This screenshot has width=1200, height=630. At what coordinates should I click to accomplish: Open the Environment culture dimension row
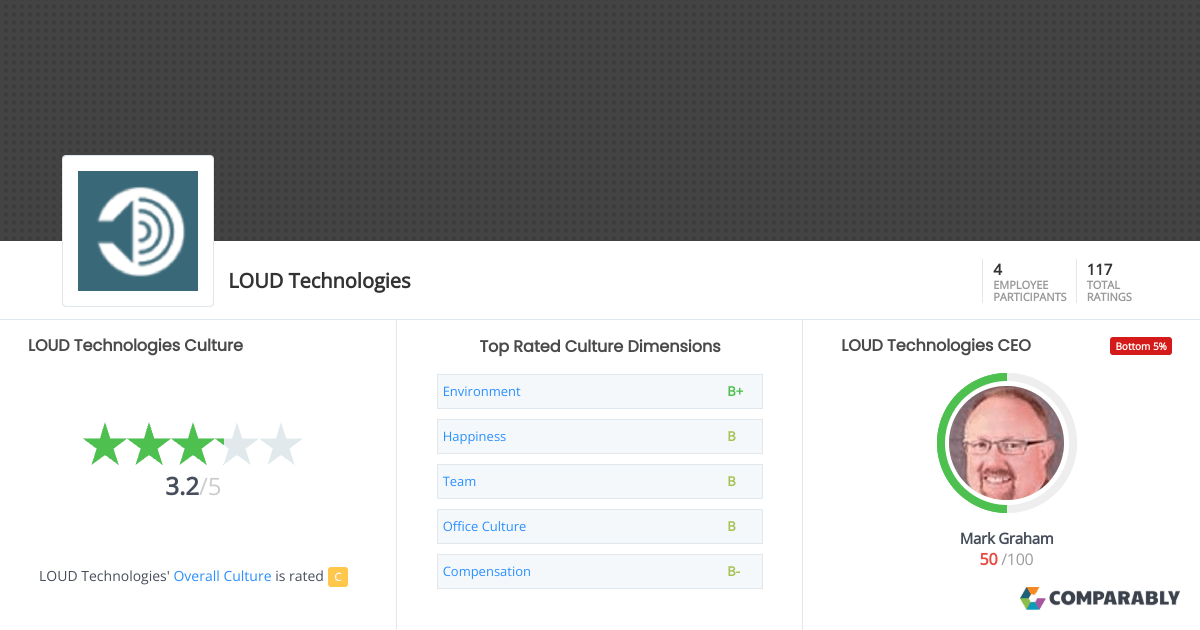[x=600, y=391]
